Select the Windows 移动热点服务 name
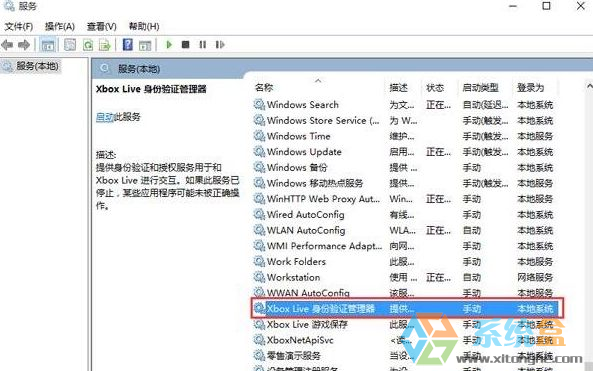 pyautogui.click(x=315, y=183)
